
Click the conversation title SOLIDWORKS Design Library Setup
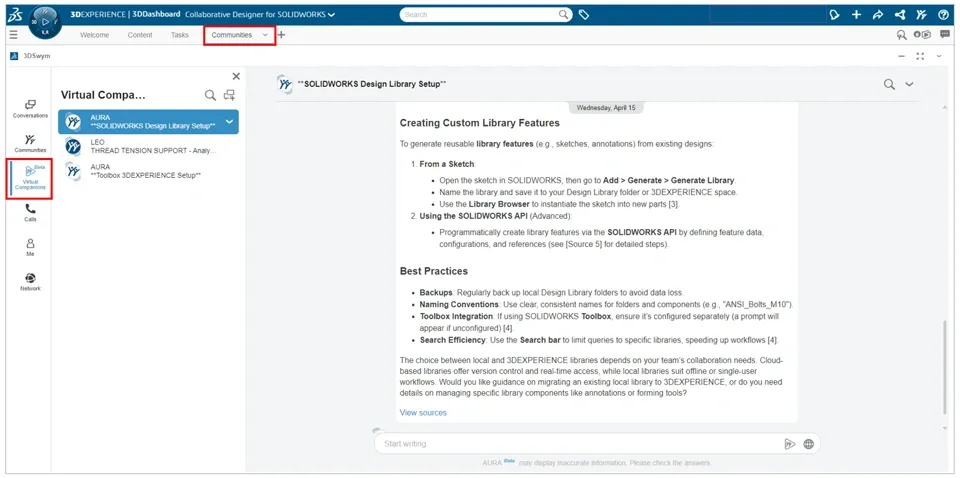click(x=372, y=84)
